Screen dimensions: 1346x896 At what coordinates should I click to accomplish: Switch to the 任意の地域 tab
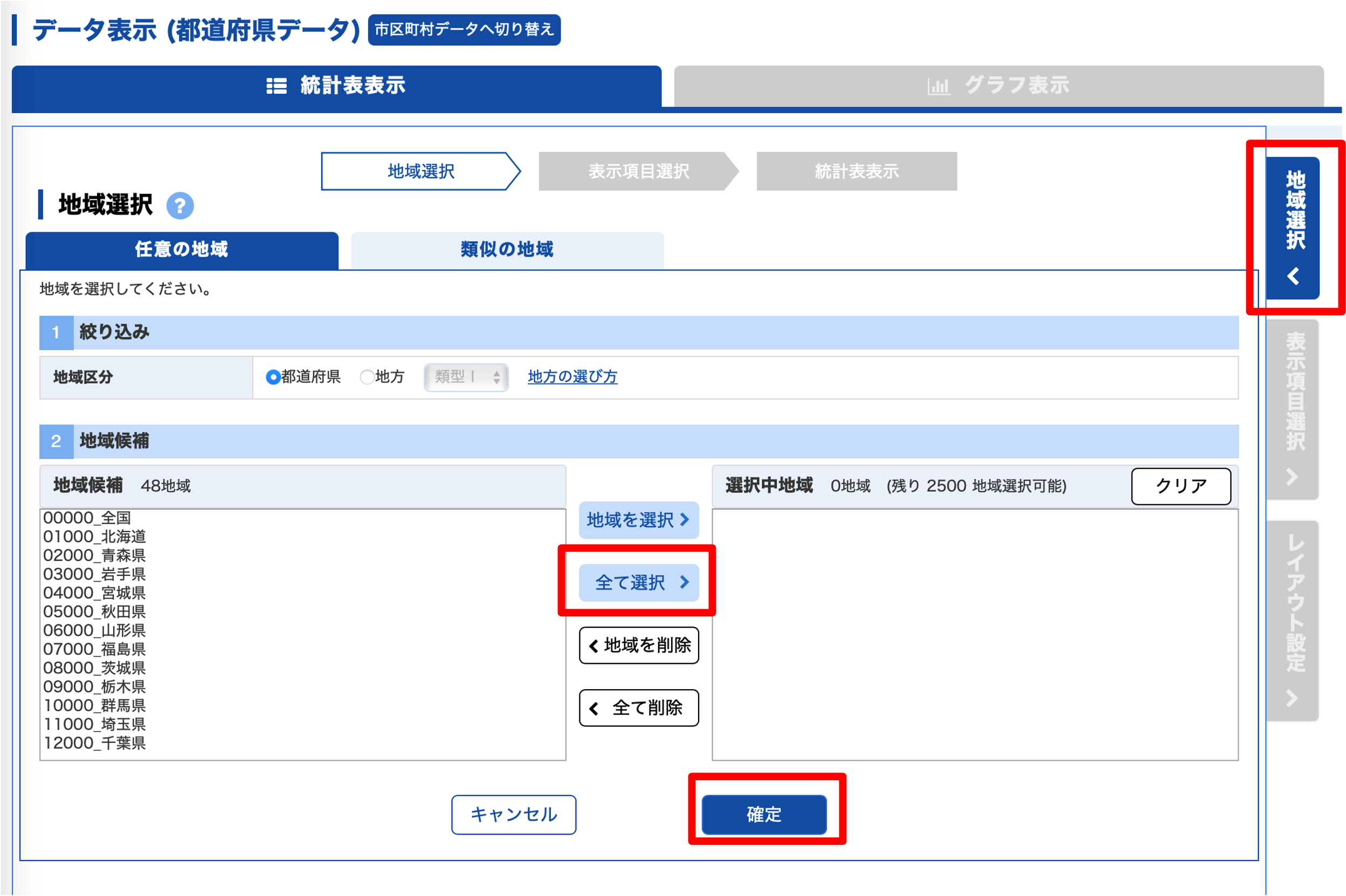(181, 249)
